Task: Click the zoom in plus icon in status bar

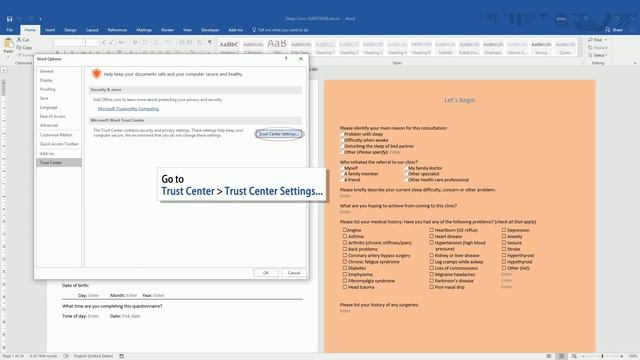Action: [x=621, y=356]
